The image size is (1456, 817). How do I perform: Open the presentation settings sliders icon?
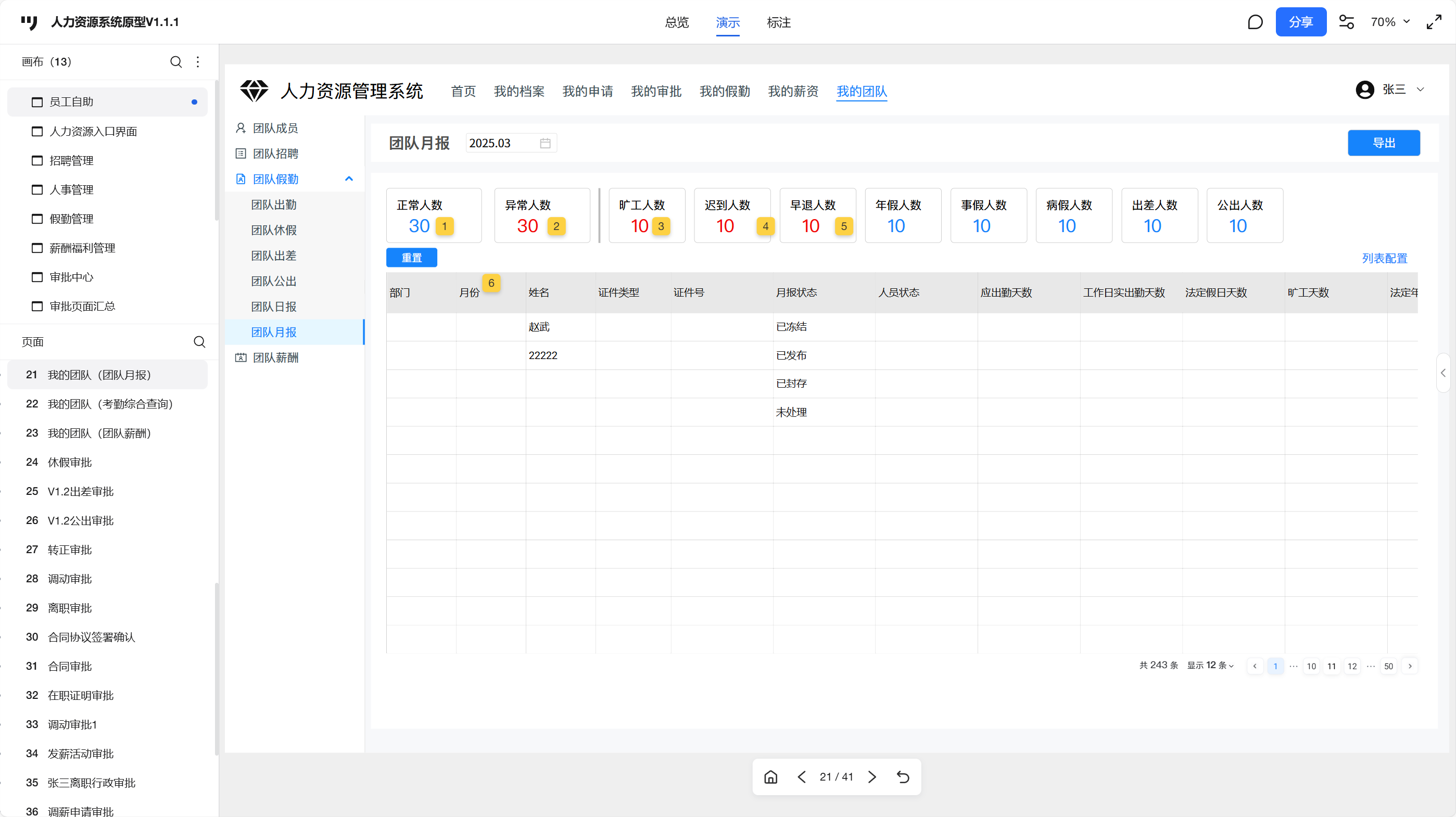click(x=1346, y=22)
